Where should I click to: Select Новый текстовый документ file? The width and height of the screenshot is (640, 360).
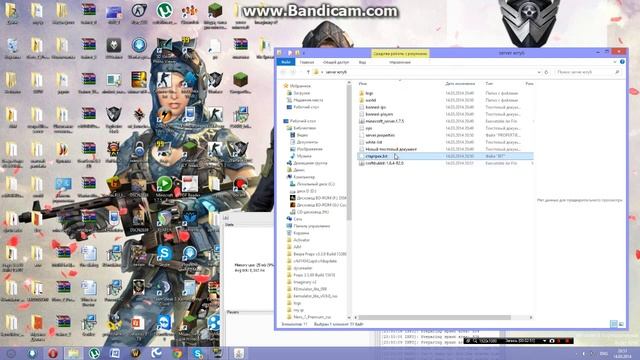point(391,149)
